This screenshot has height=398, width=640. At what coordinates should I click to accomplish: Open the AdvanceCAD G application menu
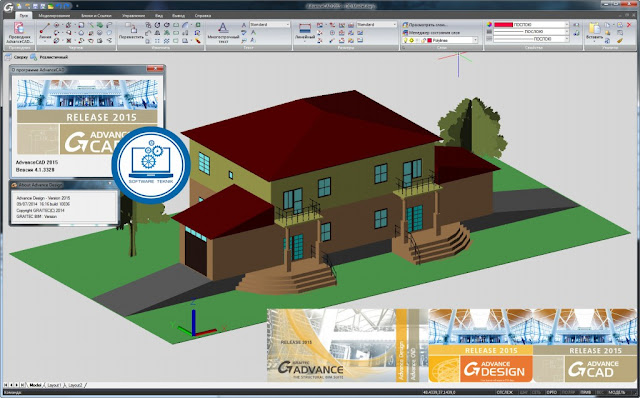[x=8, y=7]
